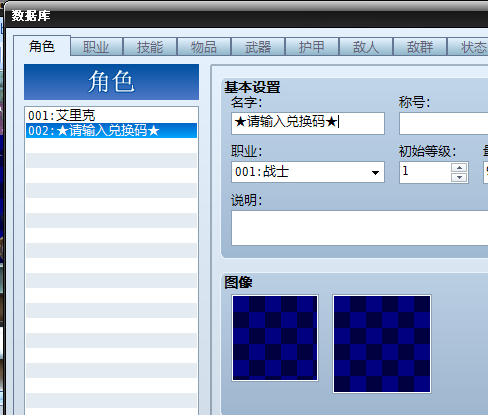Open the 敌人 tab
Image resolution: width=488 pixels, height=415 pixels.
366,47
